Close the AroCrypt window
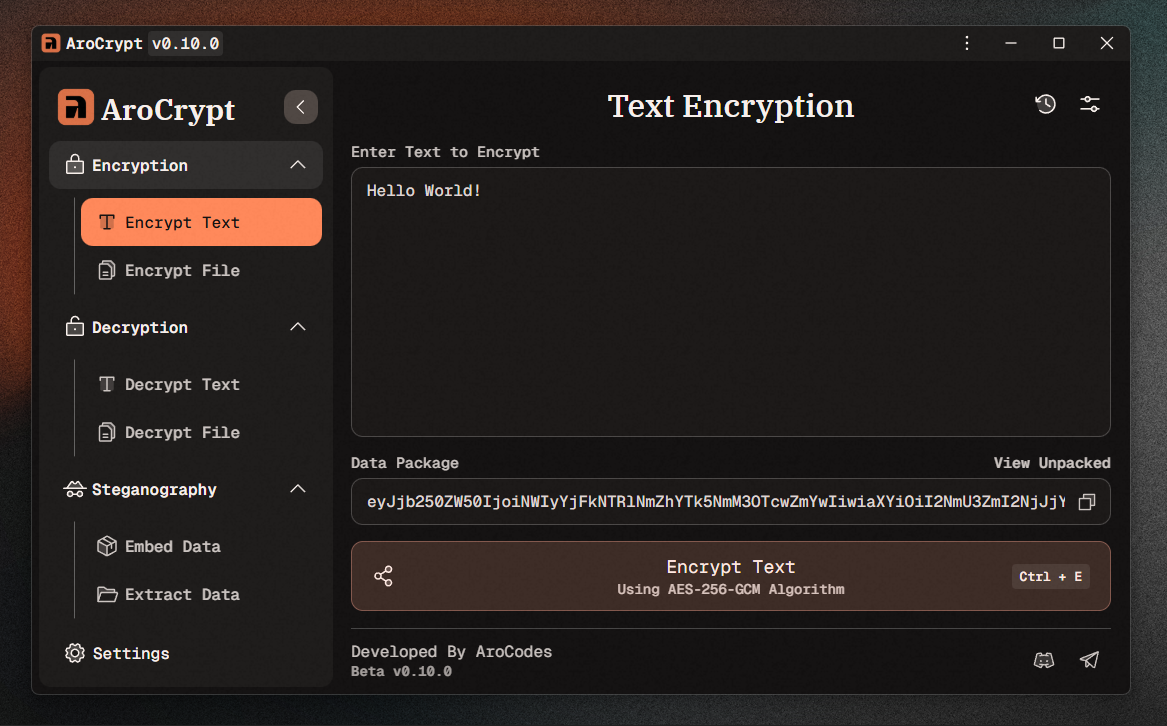Screen dimensions: 1167x726 tap(1107, 43)
